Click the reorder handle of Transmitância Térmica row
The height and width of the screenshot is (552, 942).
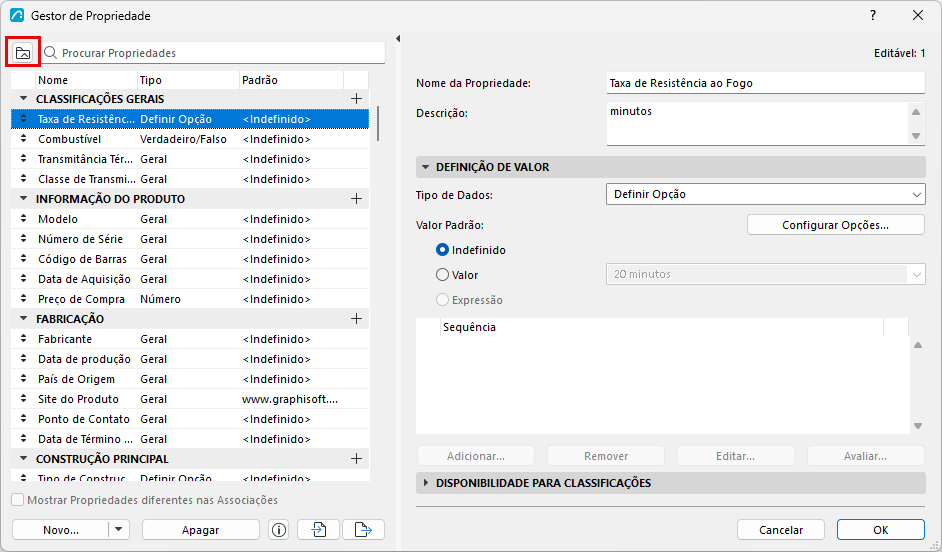[x=23, y=159]
